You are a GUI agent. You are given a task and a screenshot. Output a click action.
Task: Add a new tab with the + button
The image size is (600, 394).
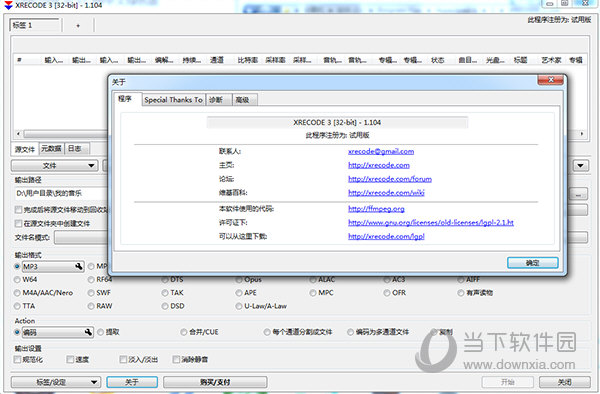pos(78,26)
